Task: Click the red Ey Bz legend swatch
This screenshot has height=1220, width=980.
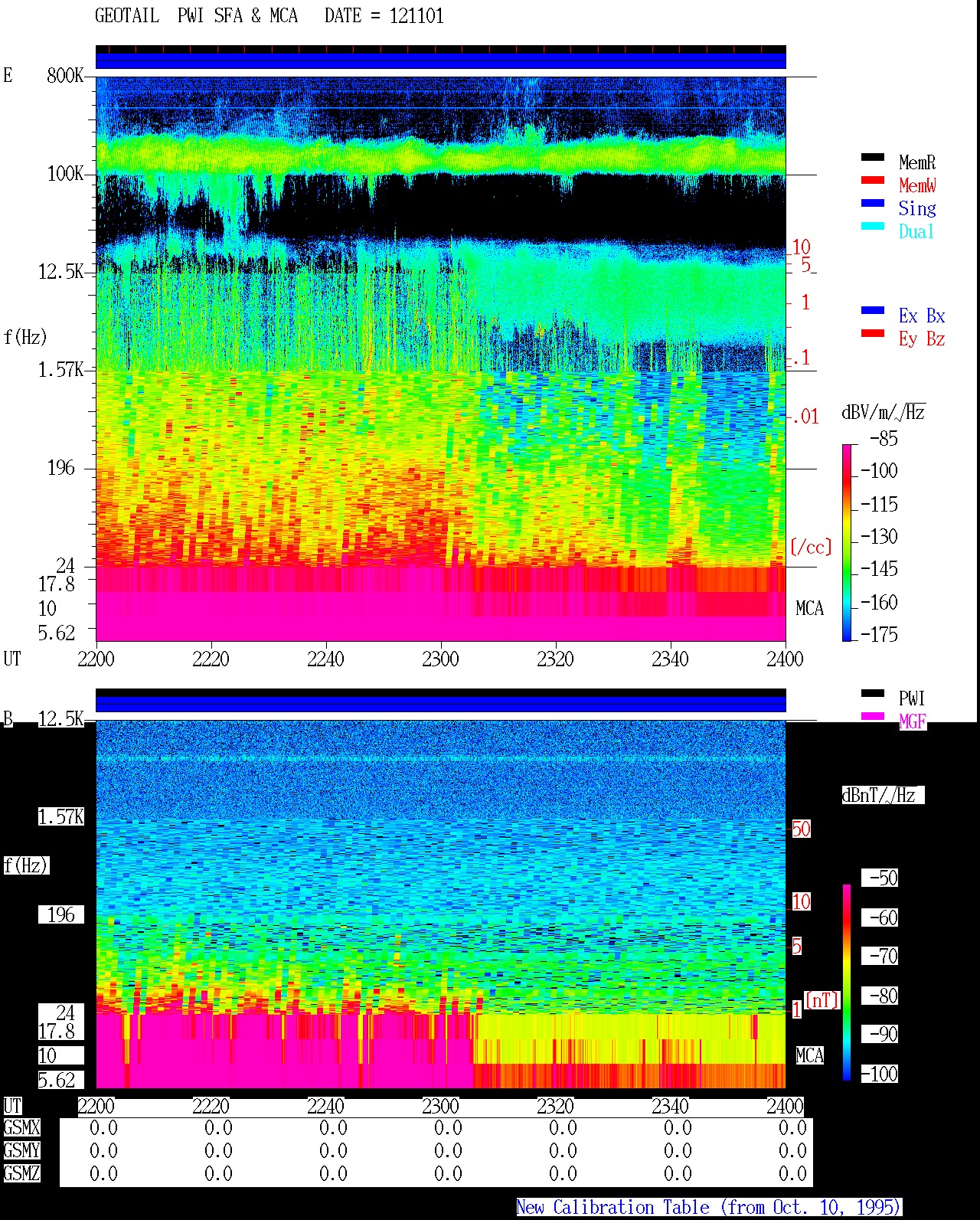Action: 873,333
